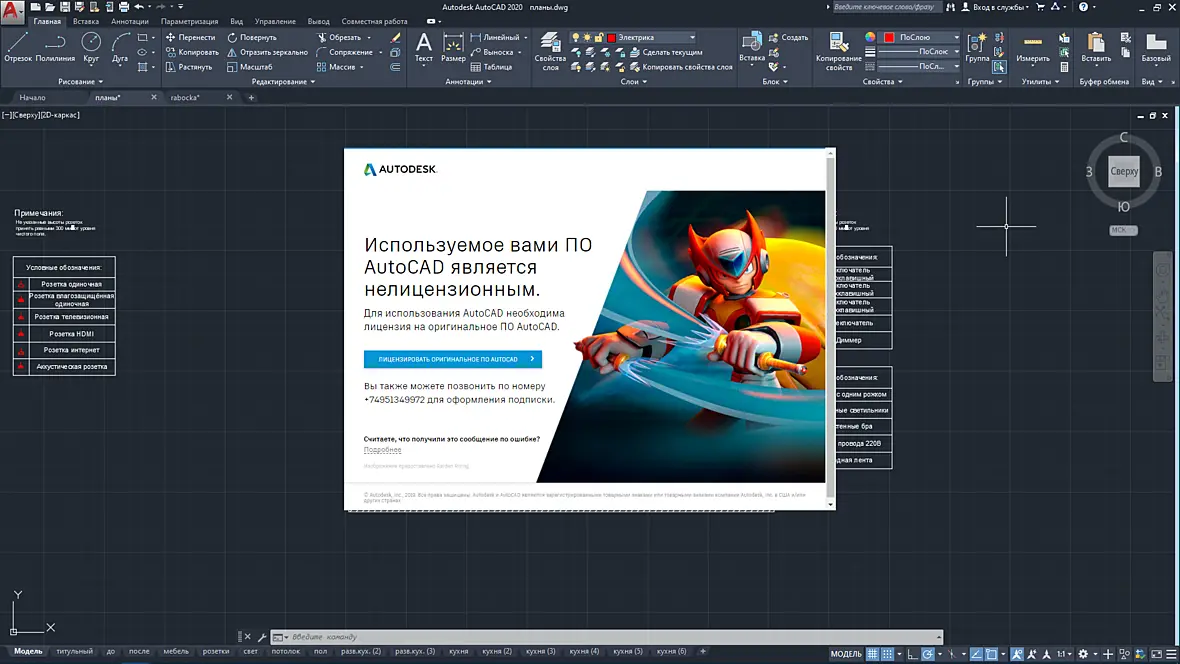Screen dimensions: 1180x664
Task: Expand the Редактирование panel
Action: [284, 81]
